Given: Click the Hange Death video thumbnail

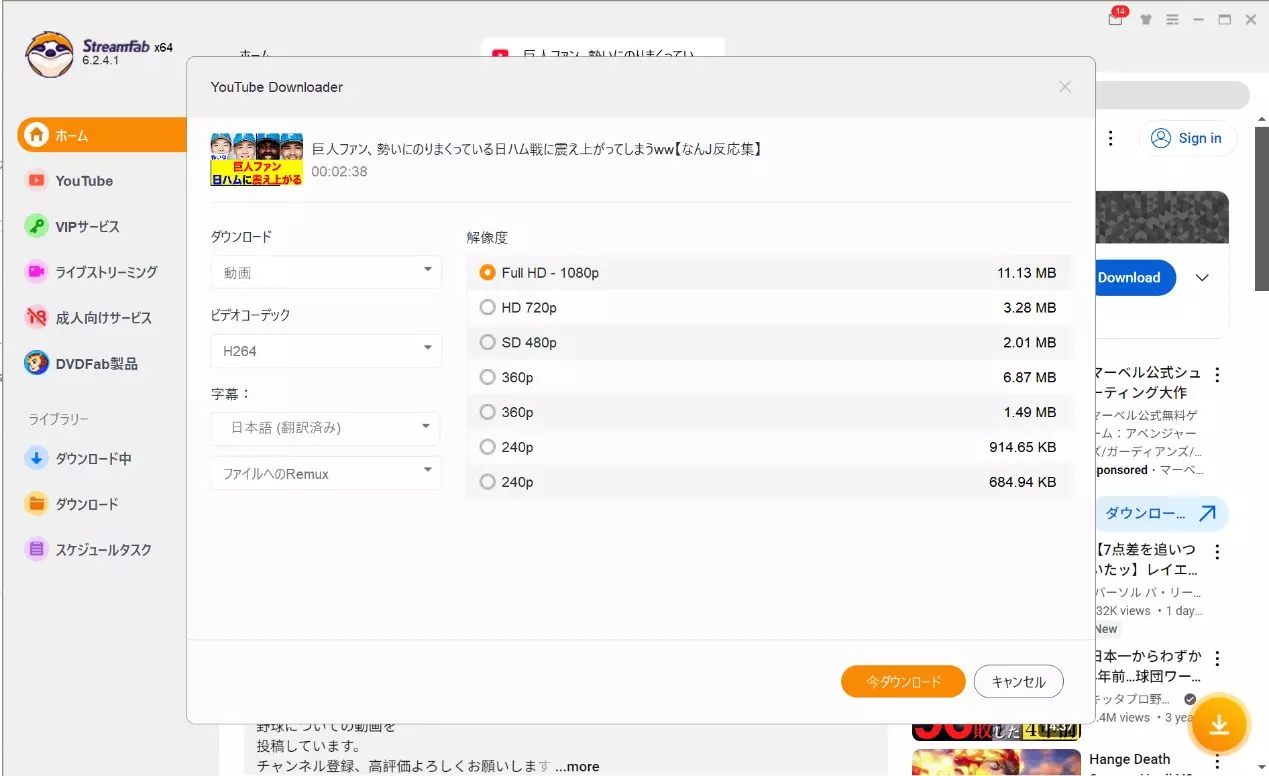Looking at the screenshot, I should coord(996,762).
